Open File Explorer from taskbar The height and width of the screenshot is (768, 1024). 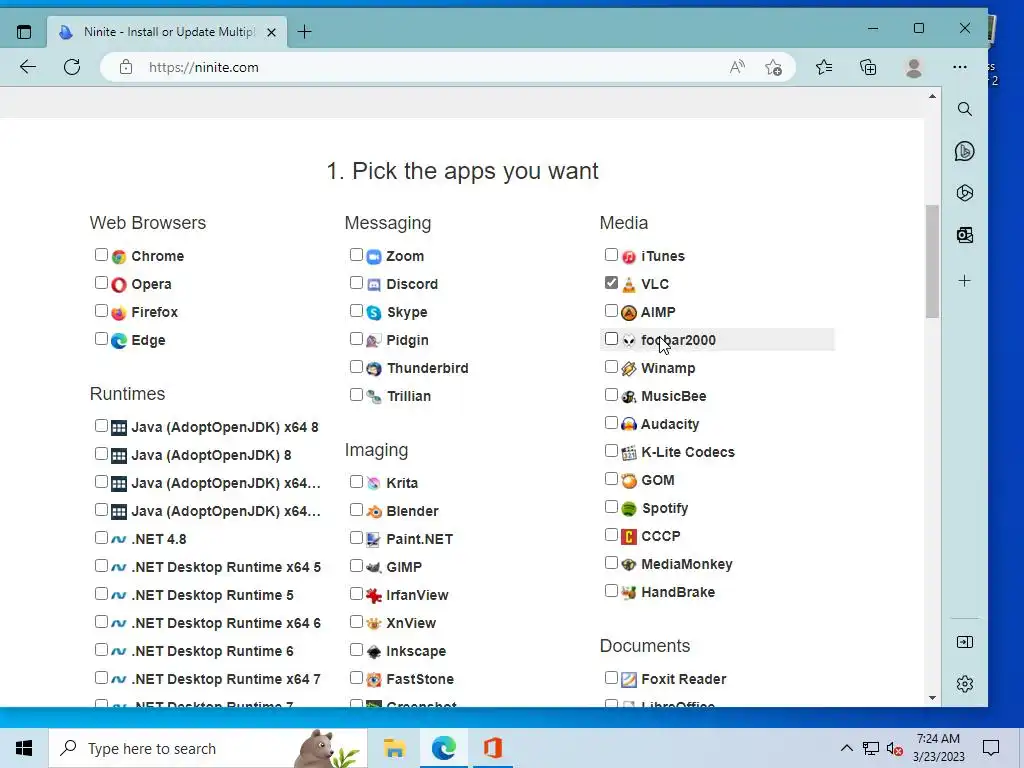pos(394,748)
